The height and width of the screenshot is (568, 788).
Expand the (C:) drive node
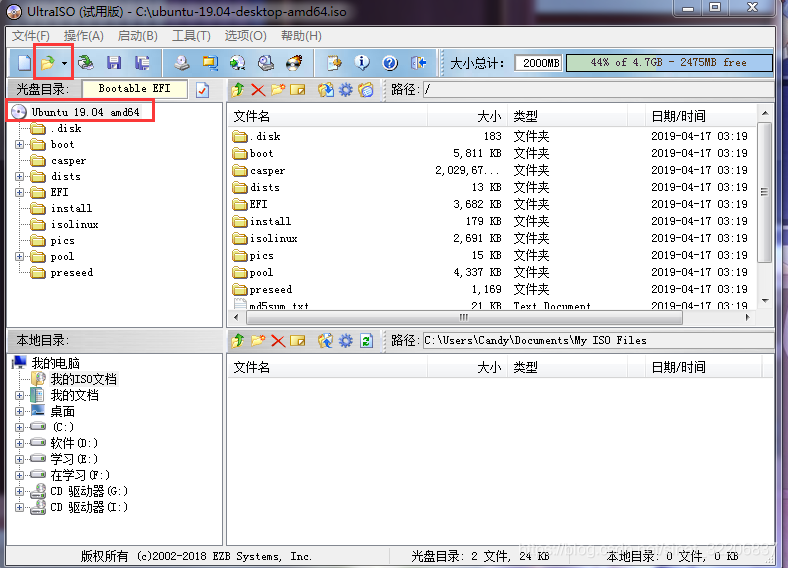coord(19,427)
